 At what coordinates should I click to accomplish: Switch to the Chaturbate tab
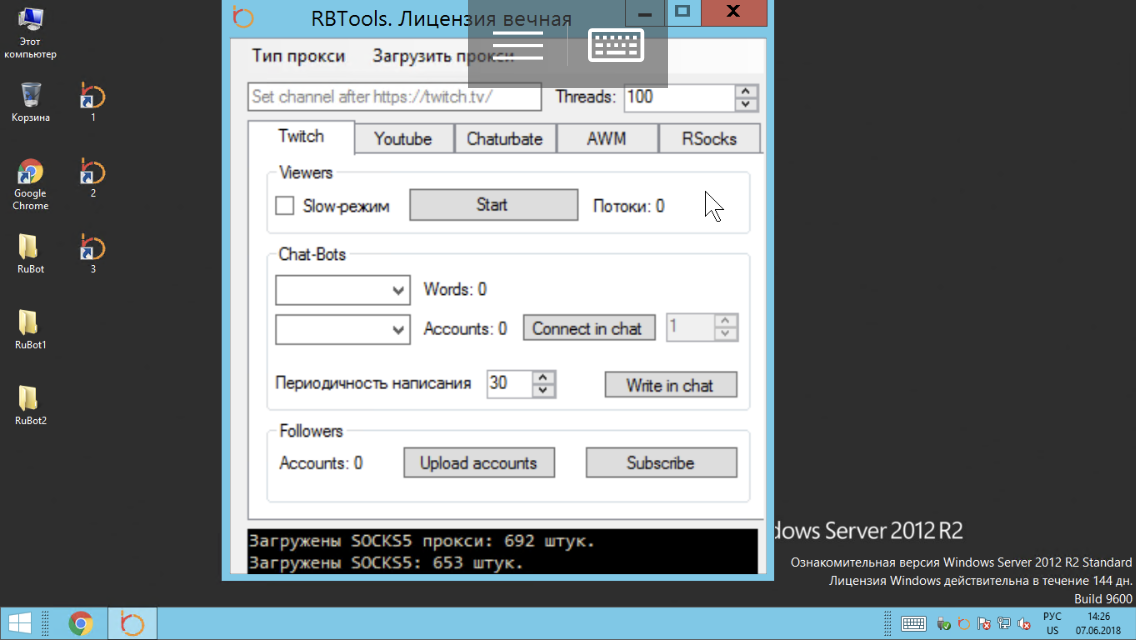tap(505, 139)
